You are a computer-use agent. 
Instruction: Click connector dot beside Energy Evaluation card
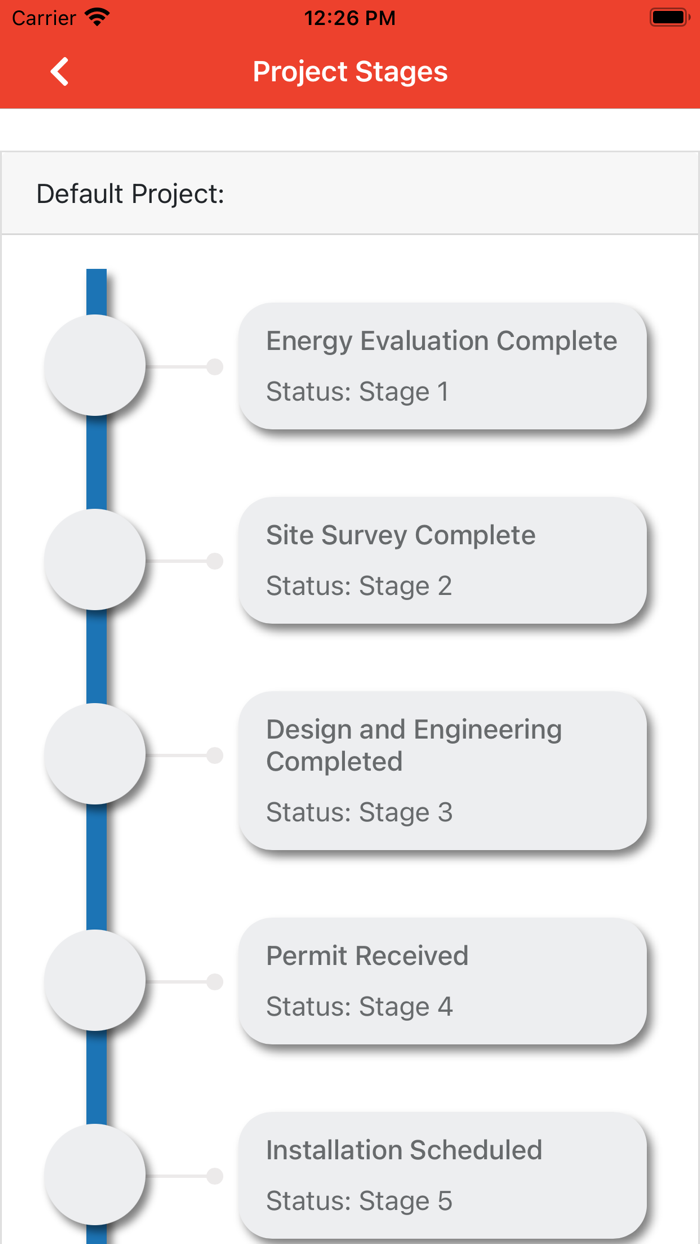(215, 367)
